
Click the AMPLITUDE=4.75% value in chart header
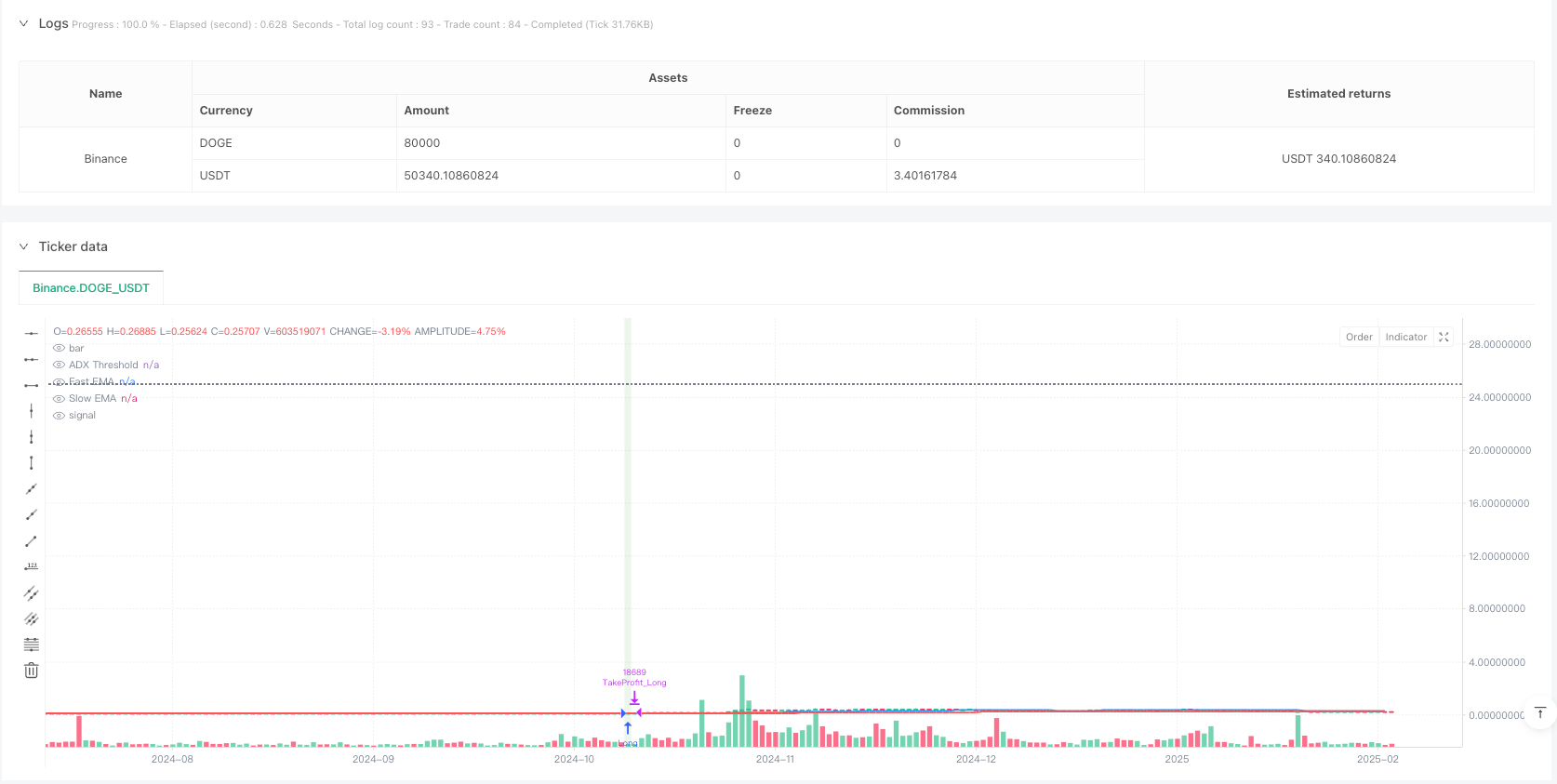(x=460, y=331)
